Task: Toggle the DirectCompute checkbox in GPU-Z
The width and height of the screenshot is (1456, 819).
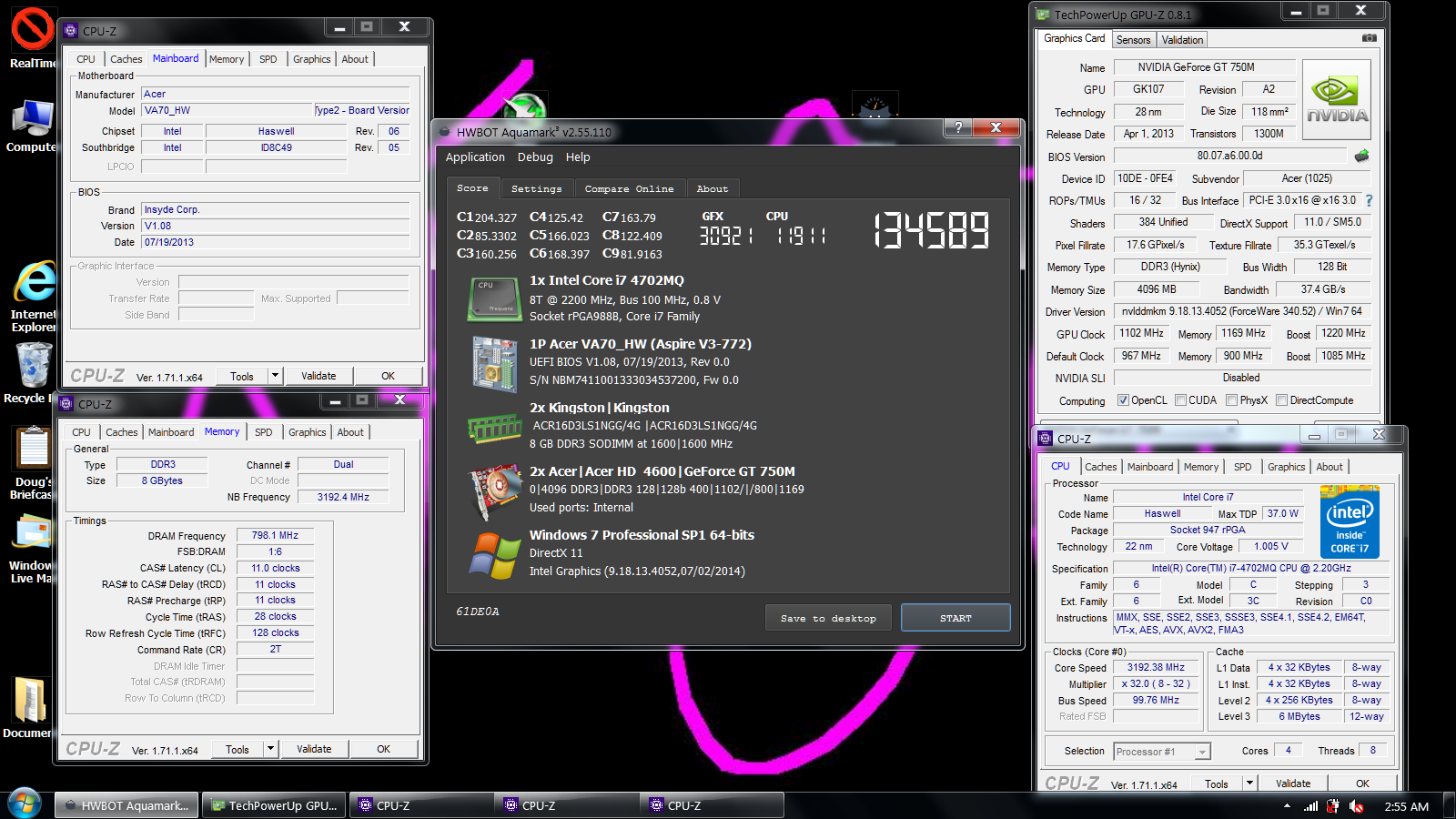Action: click(1281, 400)
